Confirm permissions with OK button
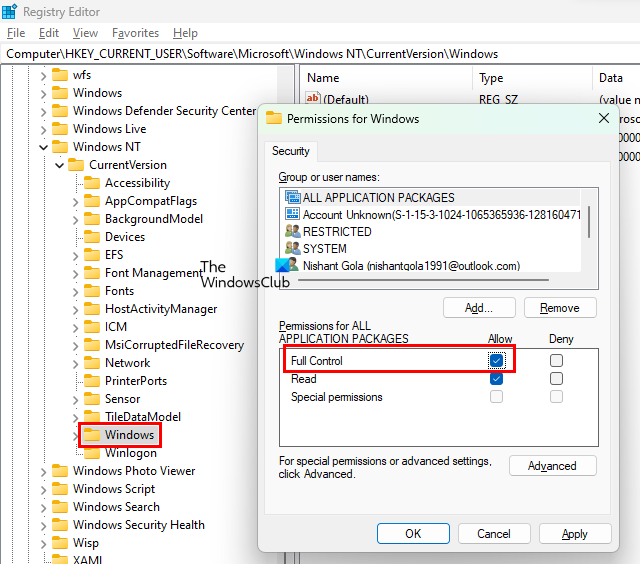 [x=413, y=533]
